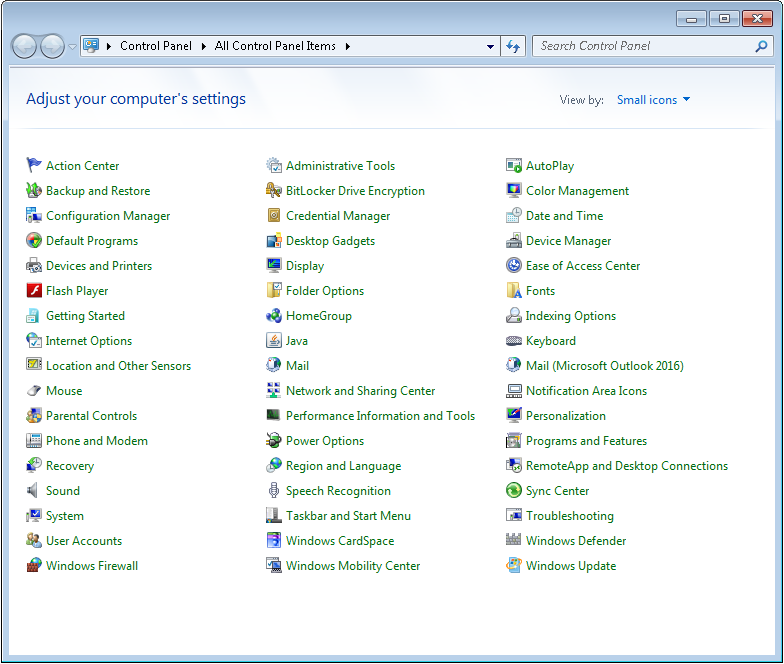
Task: Select the Control Panel breadcrumb
Action: coord(156,46)
